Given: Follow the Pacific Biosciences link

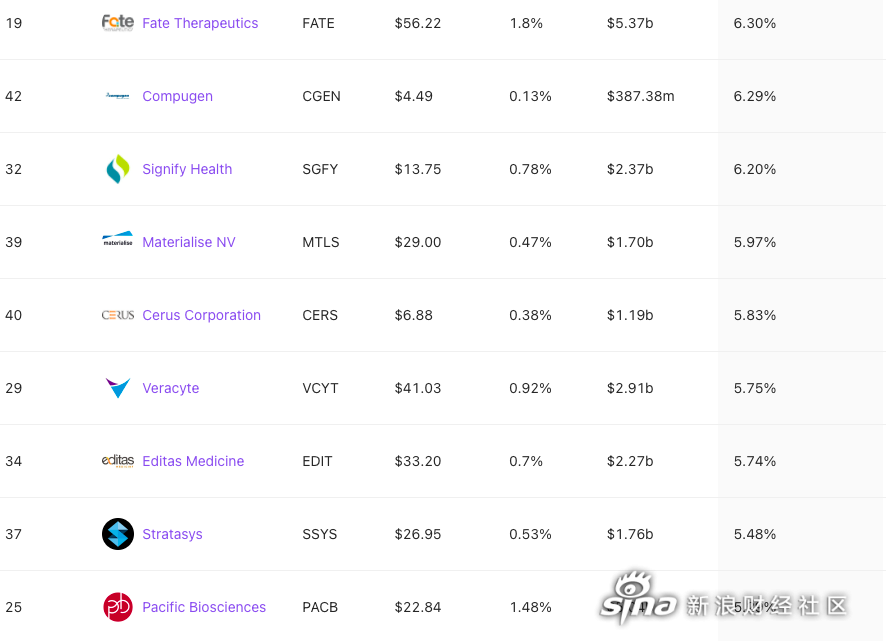Looking at the screenshot, I should (204, 607).
